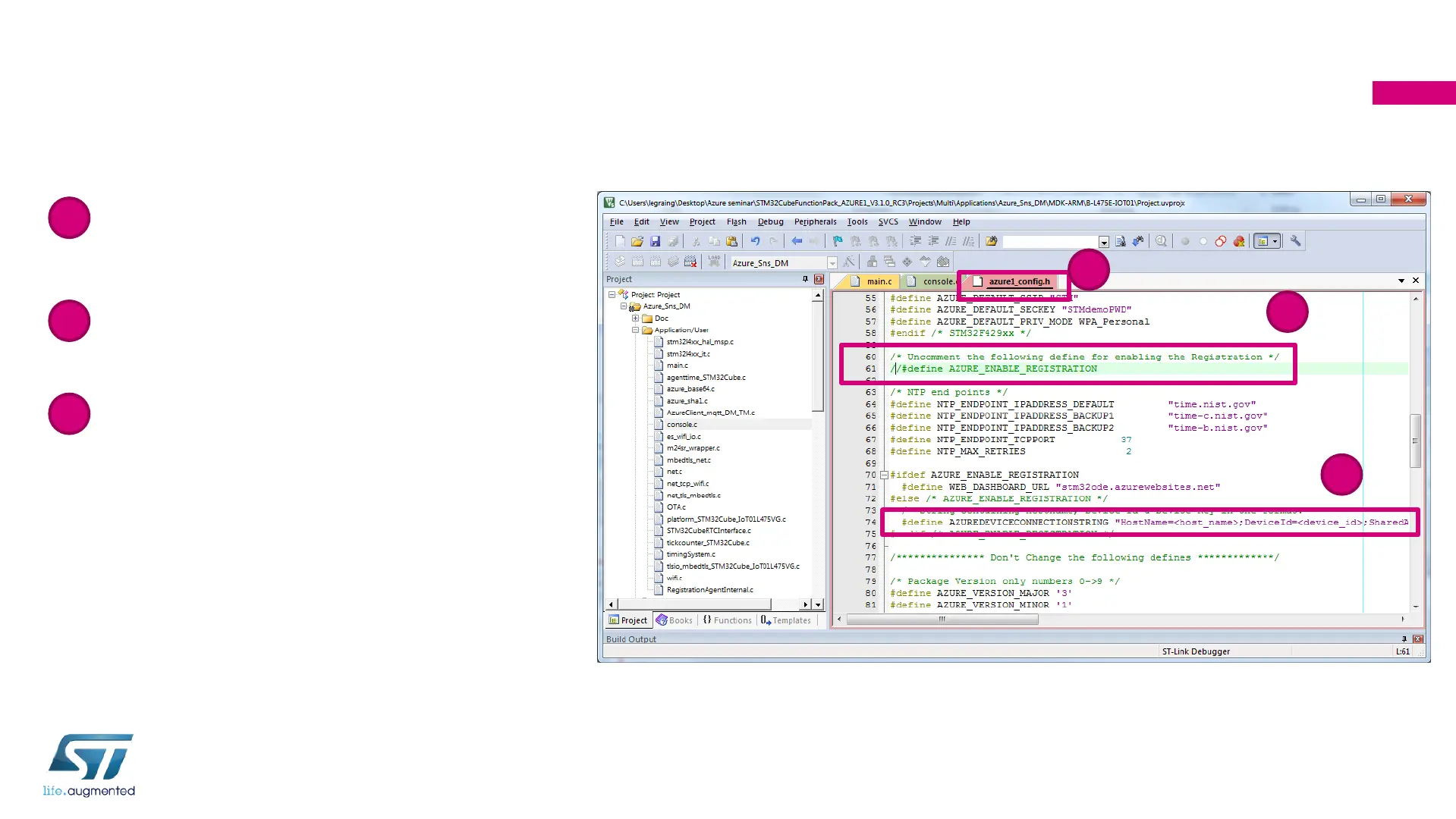
Task: Click the Find document search icon
Action: click(x=1121, y=241)
